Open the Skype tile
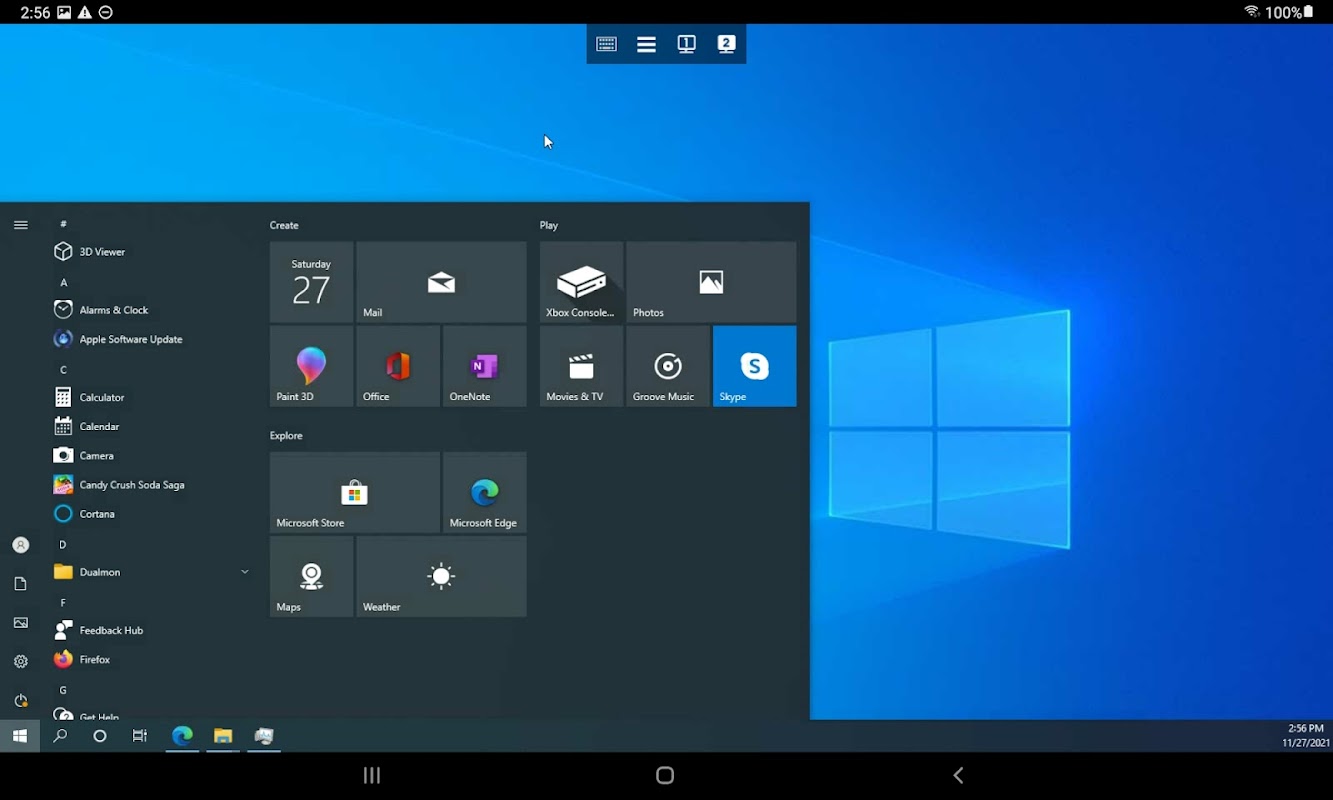 click(x=754, y=366)
